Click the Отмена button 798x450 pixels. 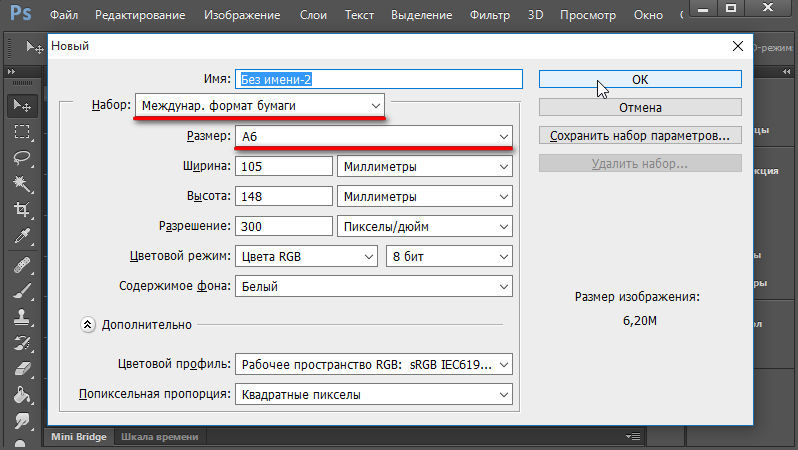tap(640, 107)
